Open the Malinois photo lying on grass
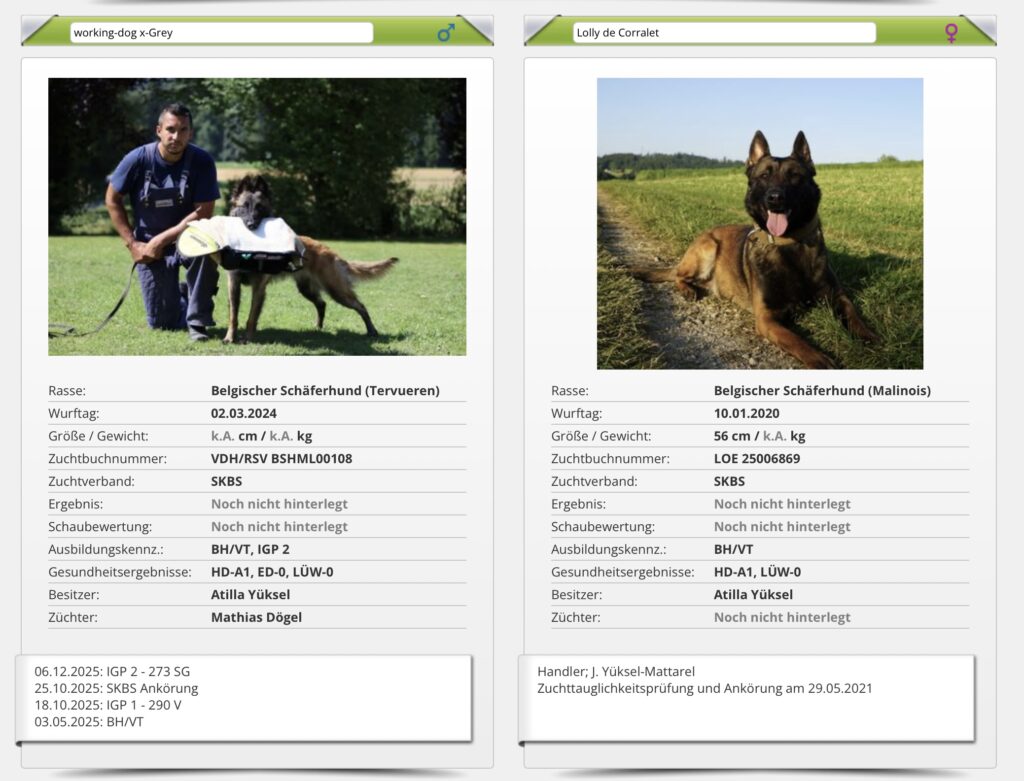The height and width of the screenshot is (781, 1024). coord(760,223)
